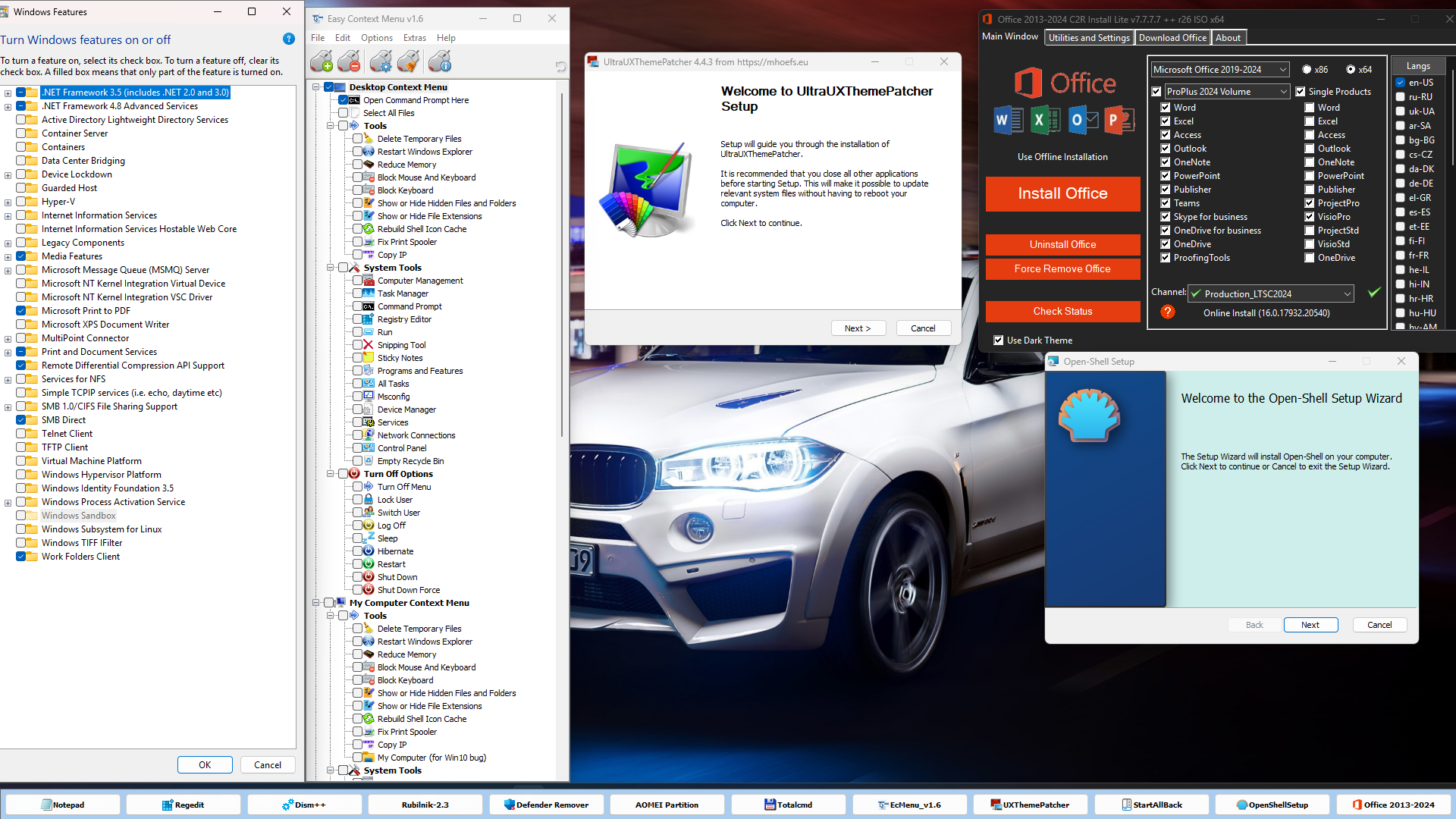The height and width of the screenshot is (819, 1456).
Task: Open the Production_LTSC2024 channel dropdown
Action: click(1270, 293)
